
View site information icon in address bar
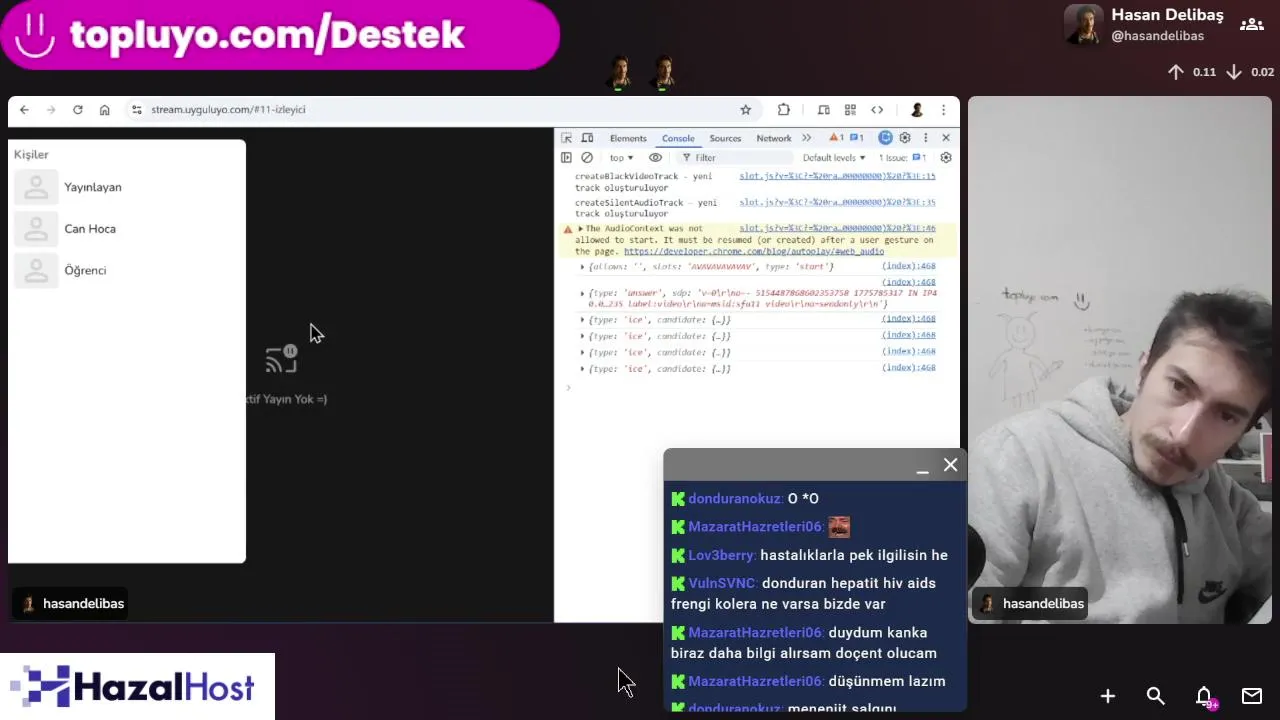pyautogui.click(x=137, y=110)
